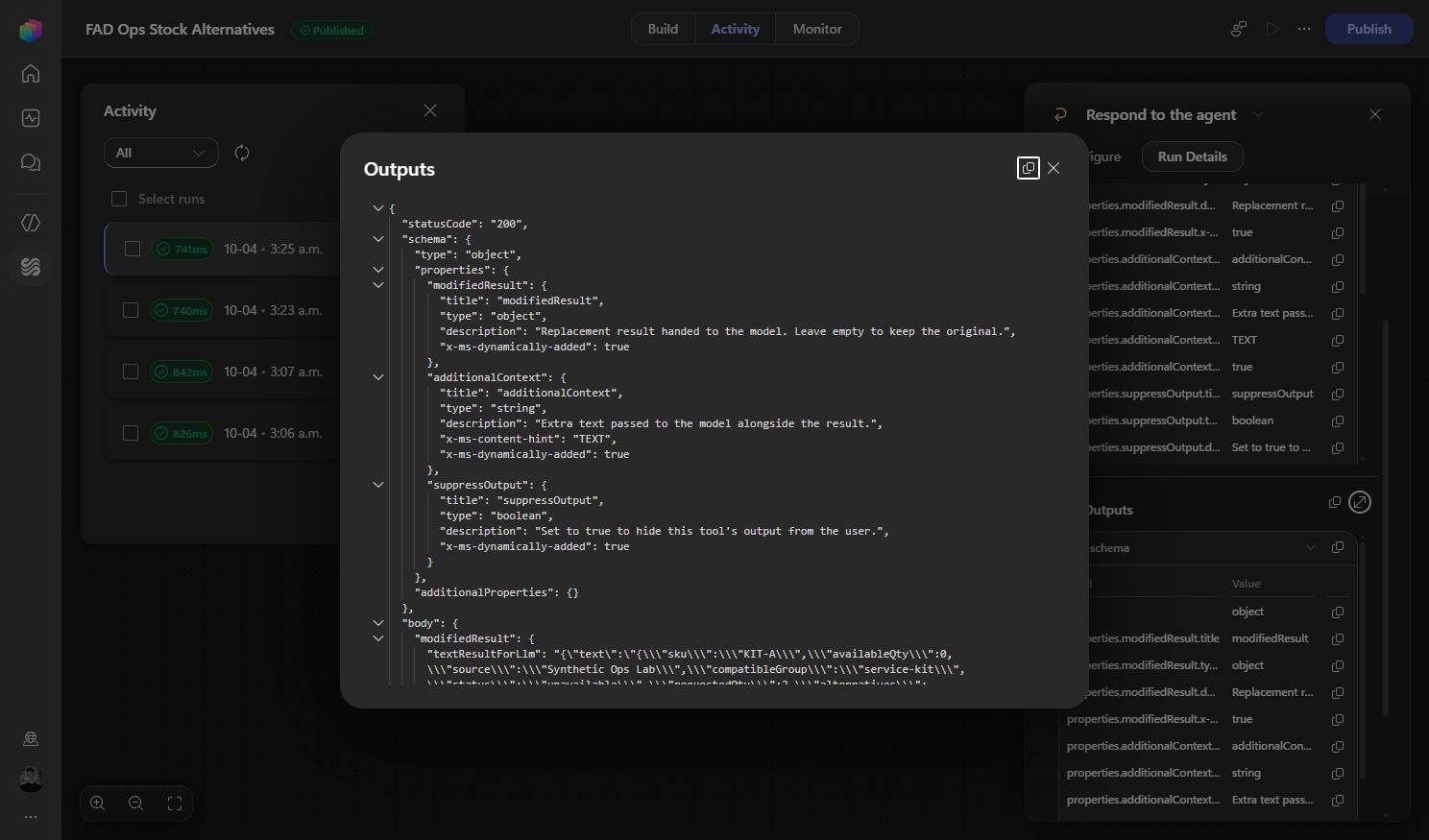Screen dimensions: 1429x840
Task: Click the agent icon near the sidebar bottom
Action: [x=31, y=738]
